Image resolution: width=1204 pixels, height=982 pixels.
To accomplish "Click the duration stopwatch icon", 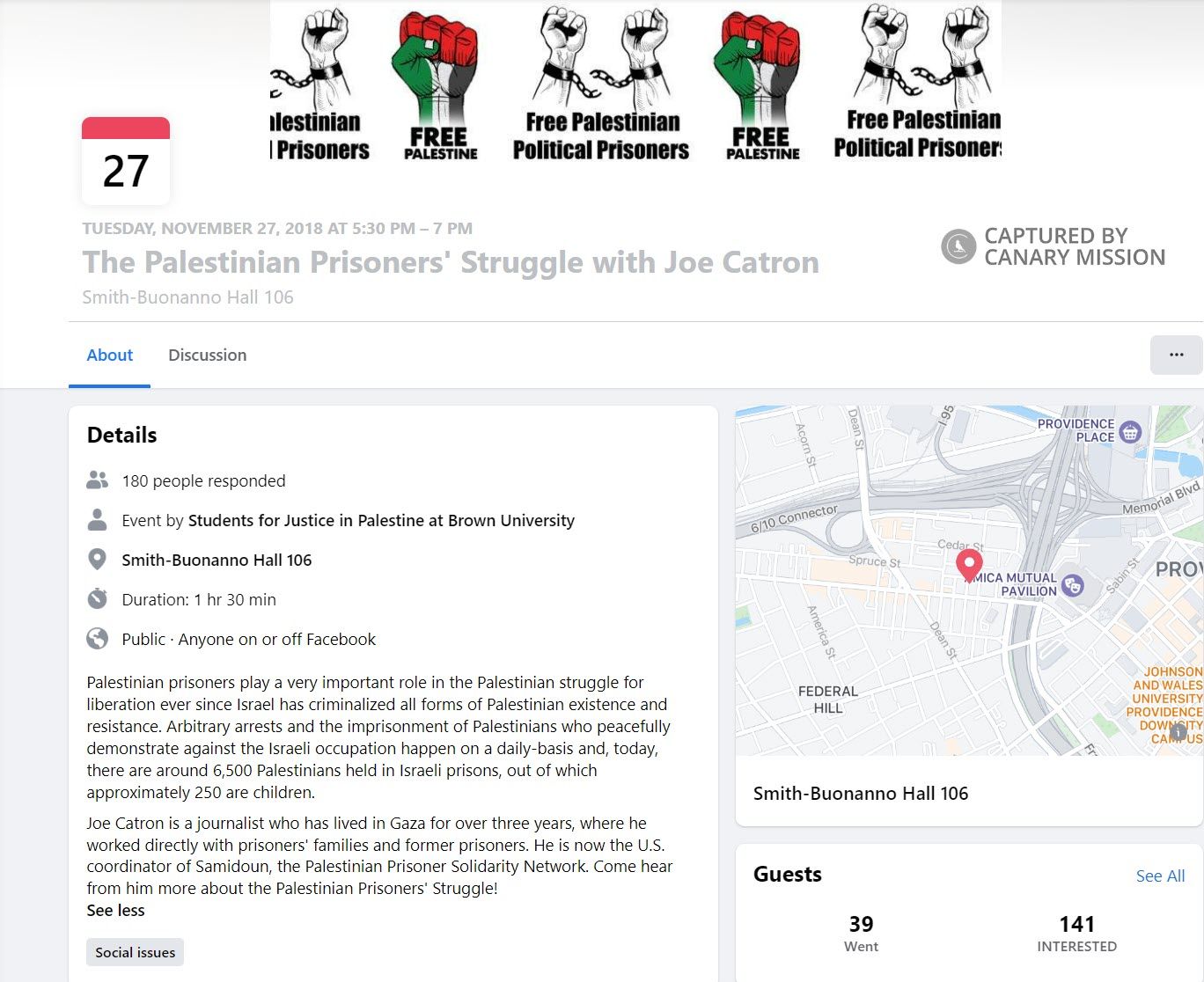I will coord(98,599).
